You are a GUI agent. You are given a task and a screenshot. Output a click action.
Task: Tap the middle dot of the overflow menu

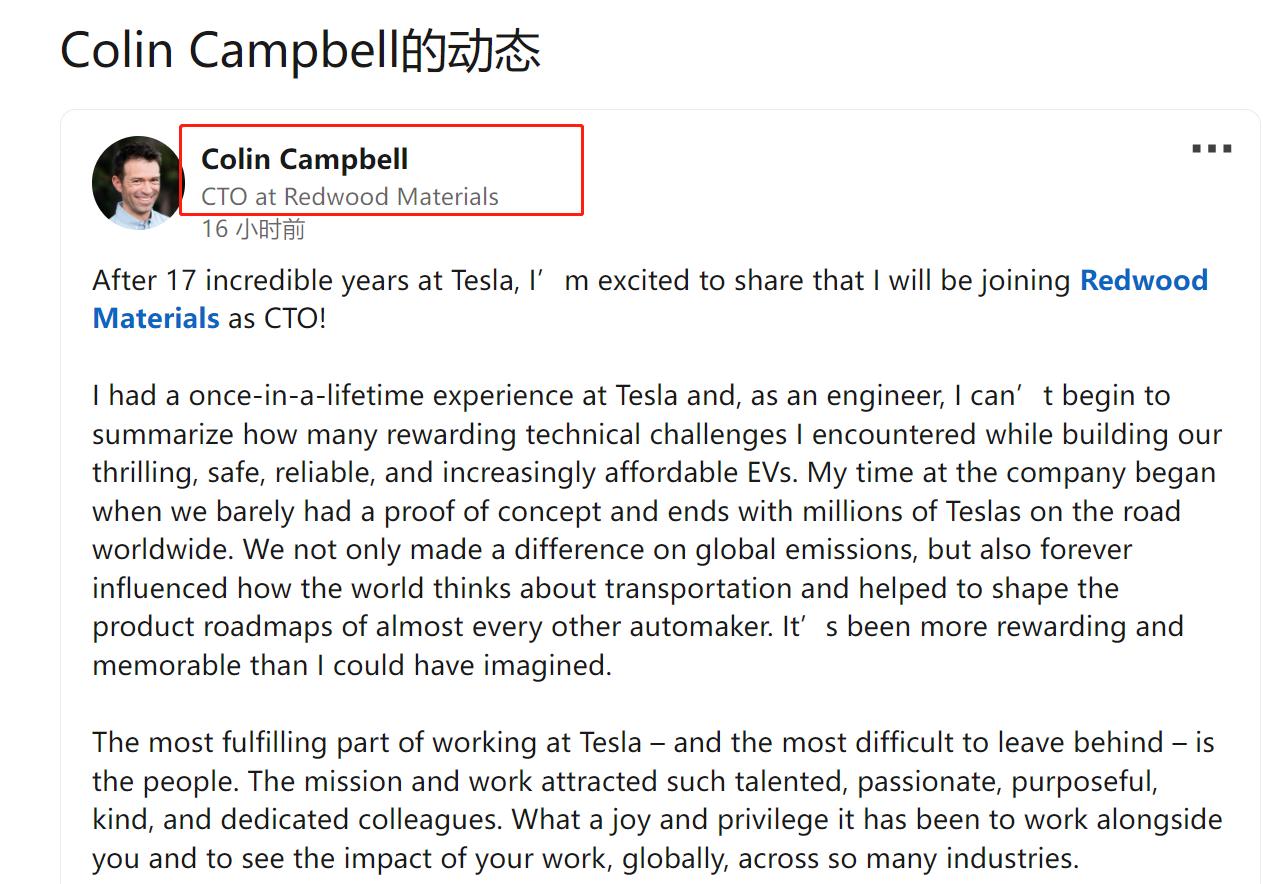point(1210,147)
